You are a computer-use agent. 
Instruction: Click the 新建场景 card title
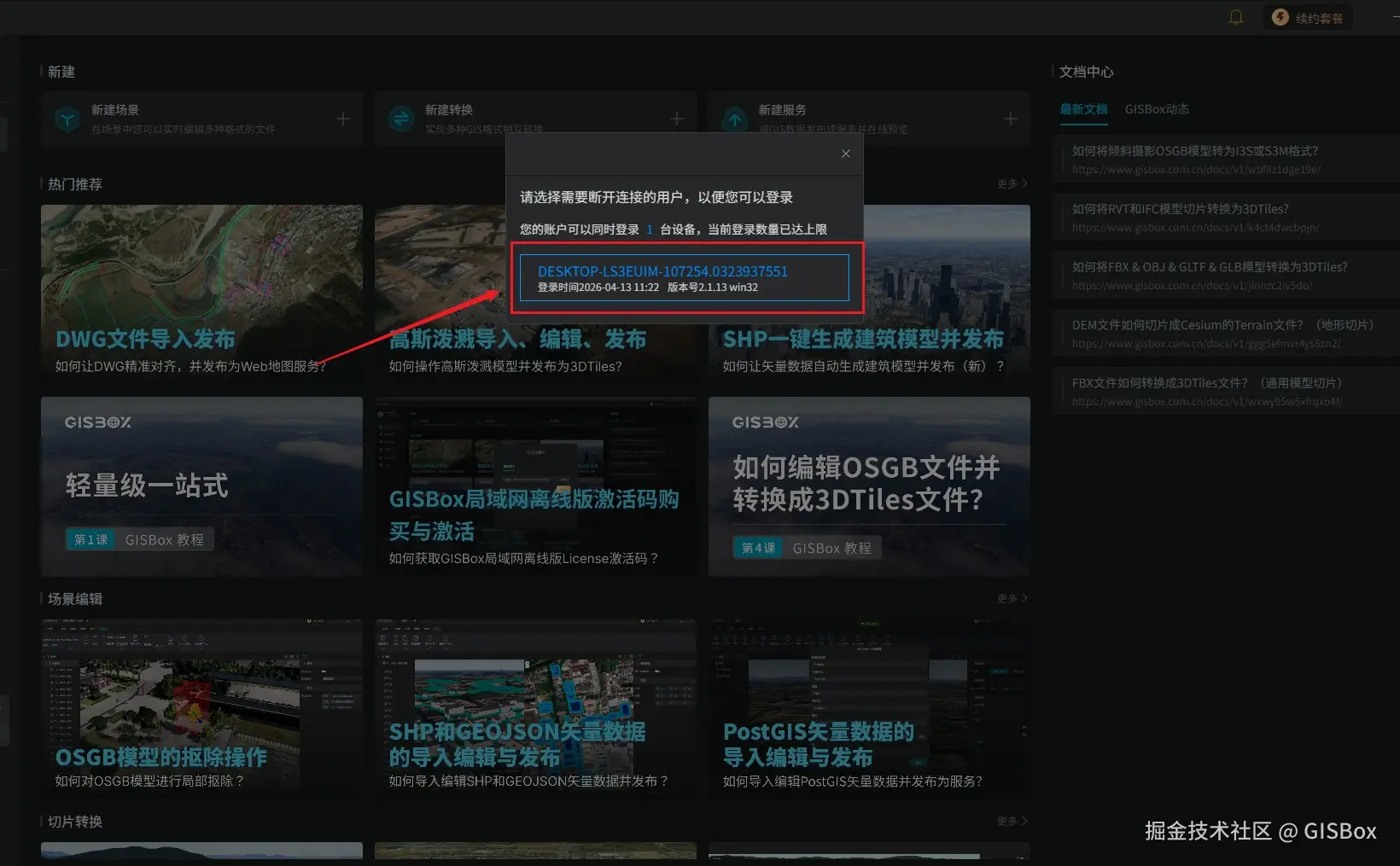coord(115,110)
